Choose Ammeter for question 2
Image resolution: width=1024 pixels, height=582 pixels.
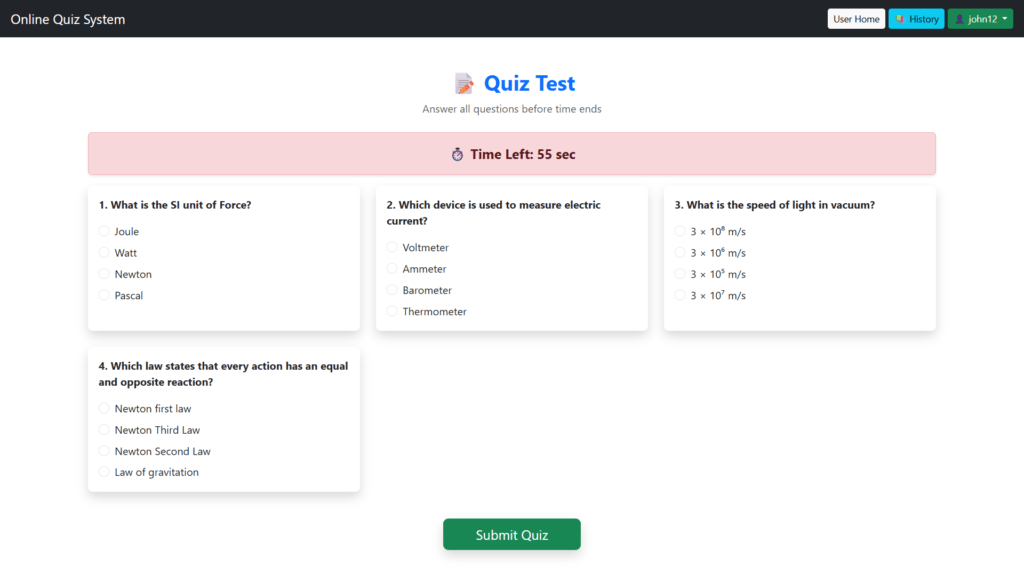point(392,268)
